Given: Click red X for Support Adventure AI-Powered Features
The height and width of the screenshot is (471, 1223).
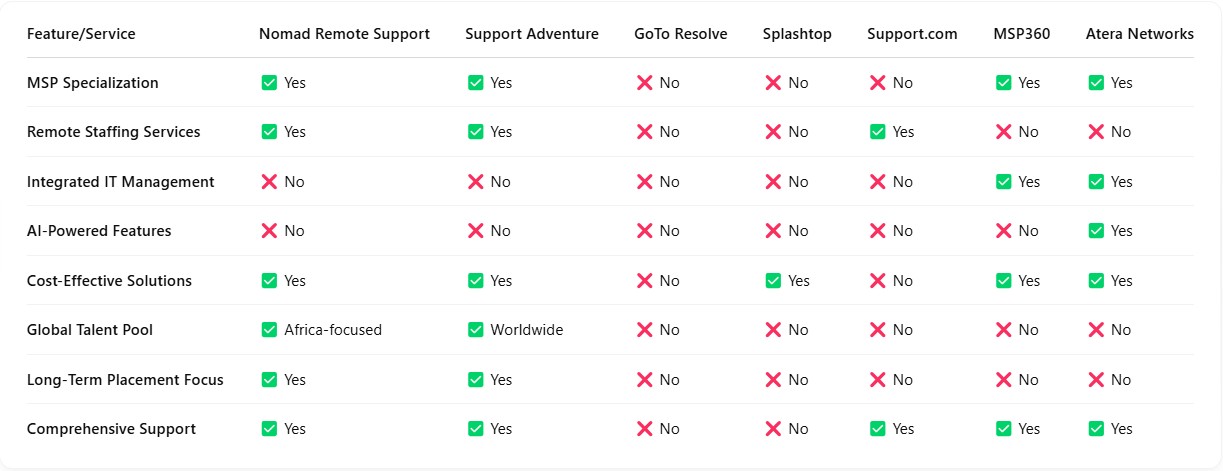Looking at the screenshot, I should point(476,231).
